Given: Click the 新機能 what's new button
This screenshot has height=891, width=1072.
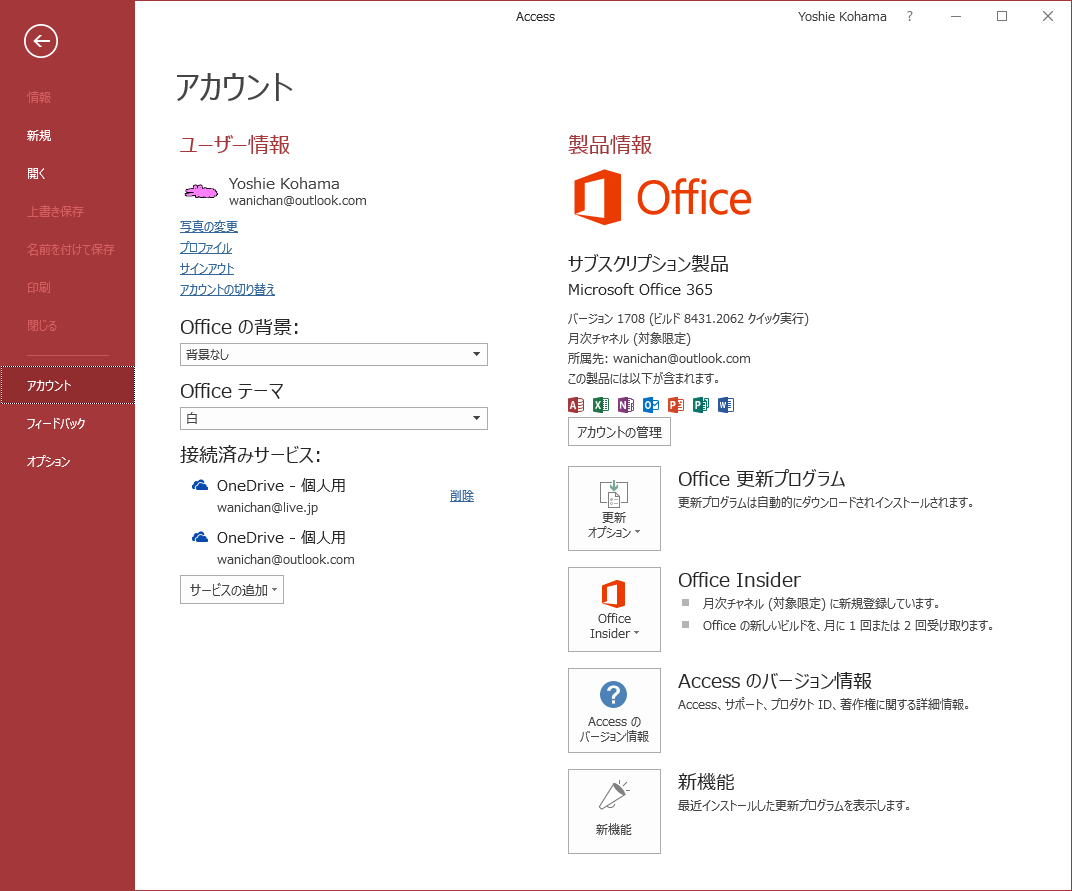Looking at the screenshot, I should click(614, 812).
